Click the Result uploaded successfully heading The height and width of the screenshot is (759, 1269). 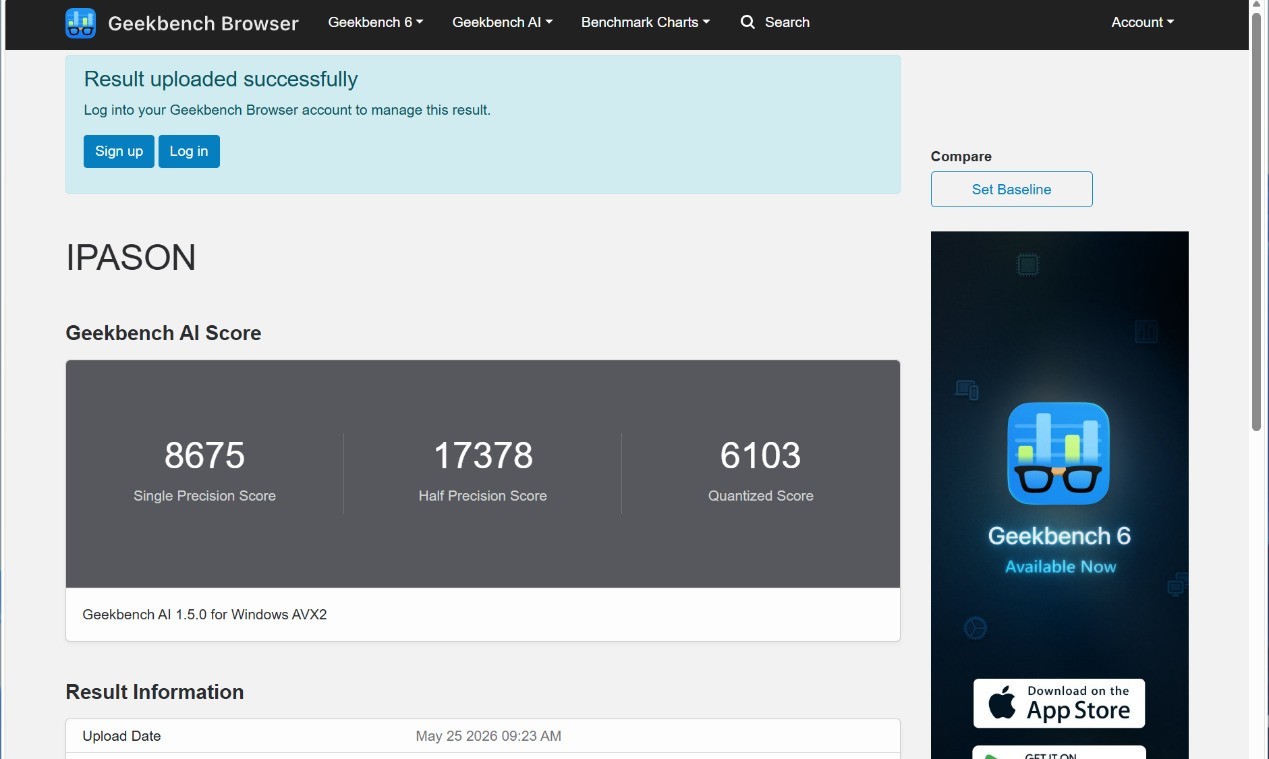[x=221, y=79]
